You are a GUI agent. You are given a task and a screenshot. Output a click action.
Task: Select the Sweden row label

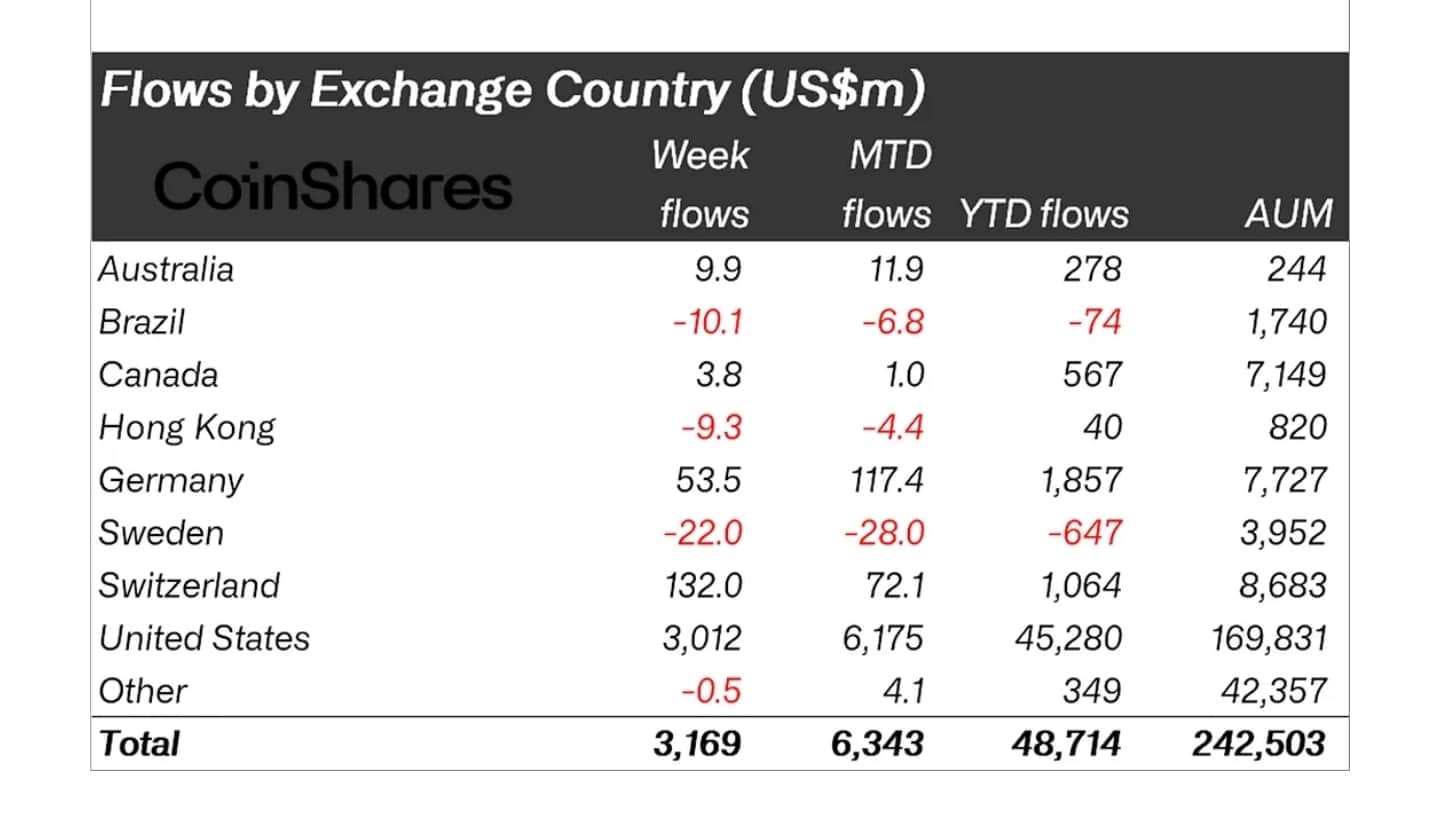coord(161,533)
